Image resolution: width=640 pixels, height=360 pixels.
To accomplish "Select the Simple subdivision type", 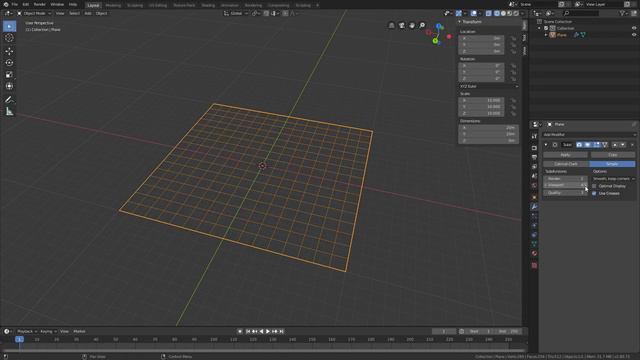I will coord(612,164).
